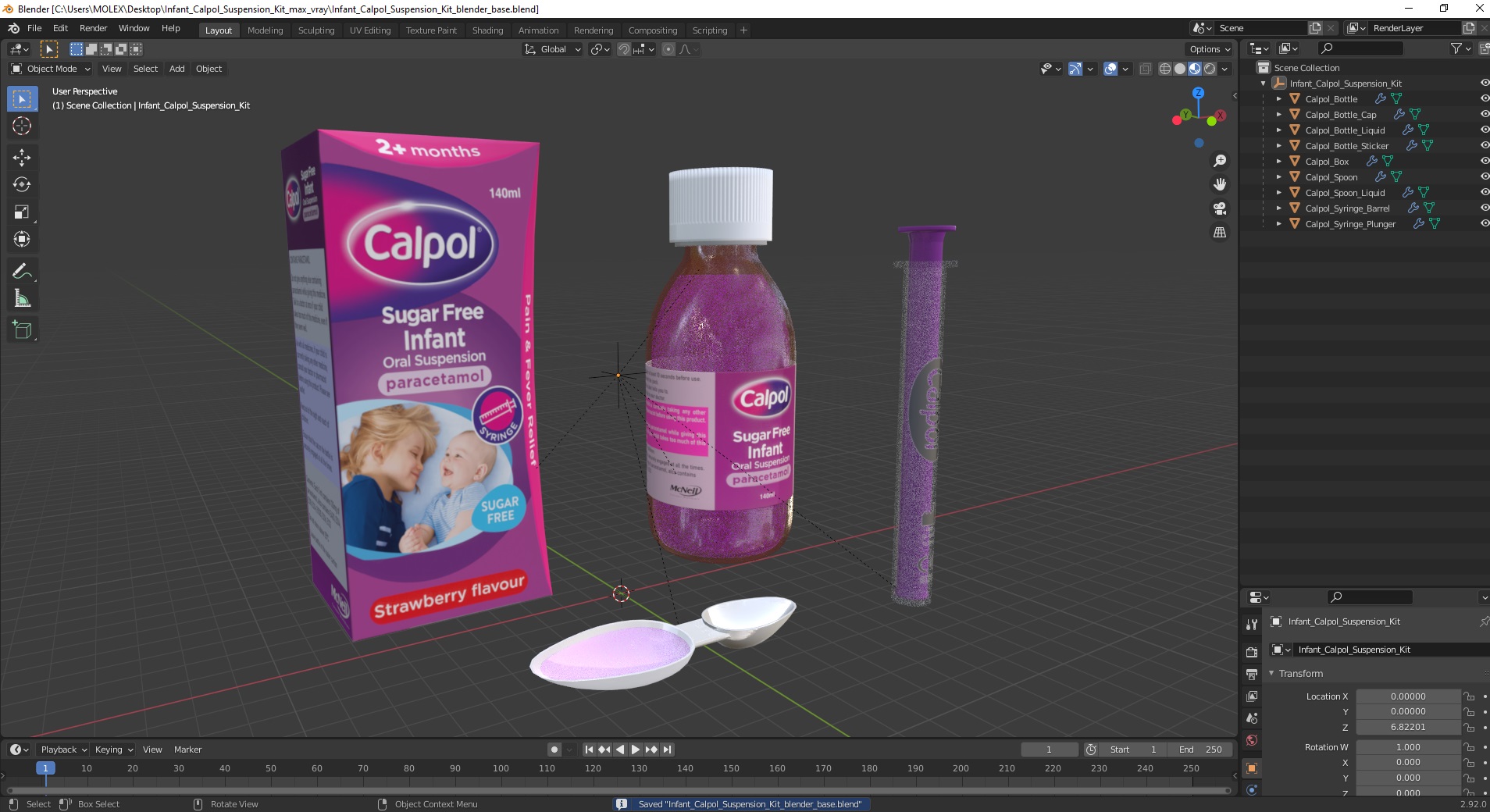Select the Annotate tool

pos(22,271)
